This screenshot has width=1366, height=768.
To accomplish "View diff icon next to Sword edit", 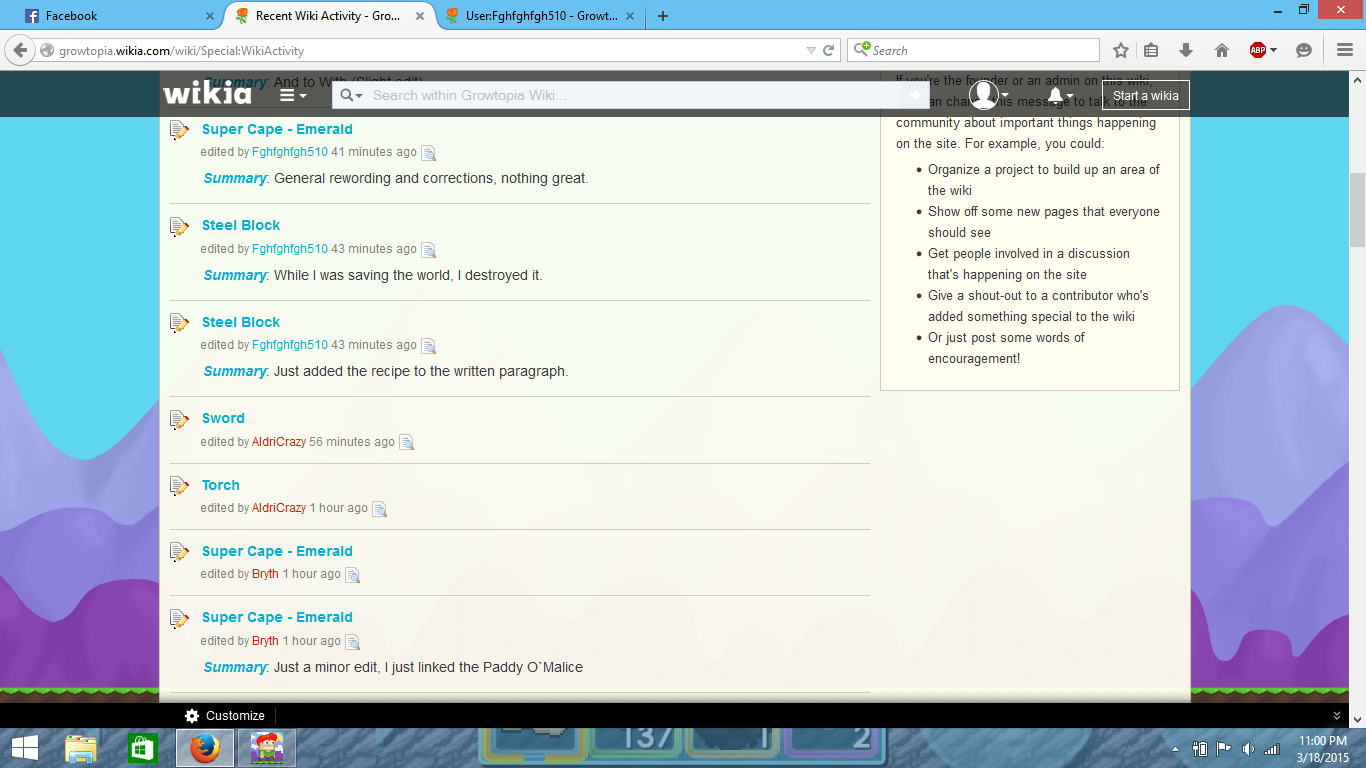I will [407, 442].
